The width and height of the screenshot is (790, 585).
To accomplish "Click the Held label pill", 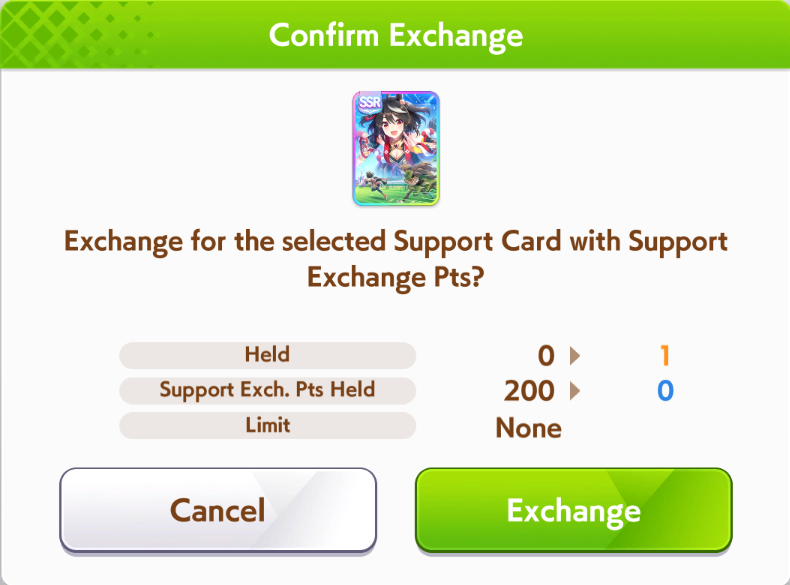I will click(268, 355).
